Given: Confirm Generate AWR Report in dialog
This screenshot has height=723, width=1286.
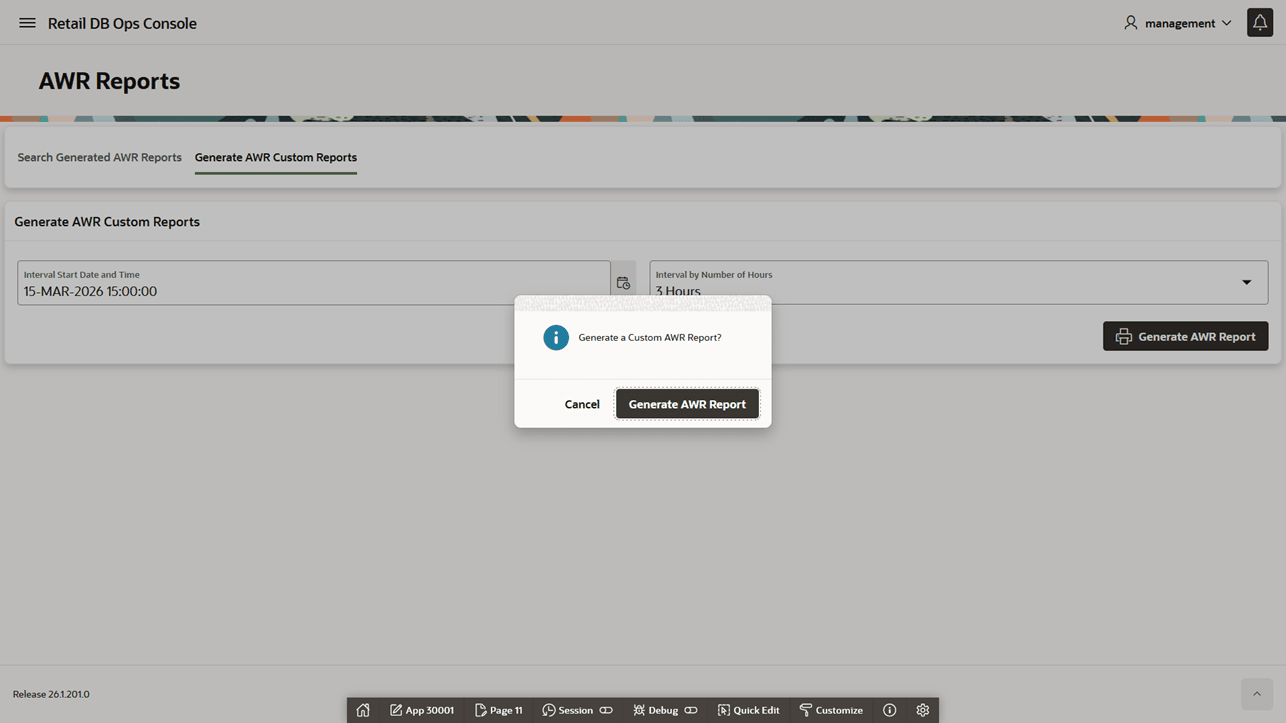Looking at the screenshot, I should [x=687, y=404].
